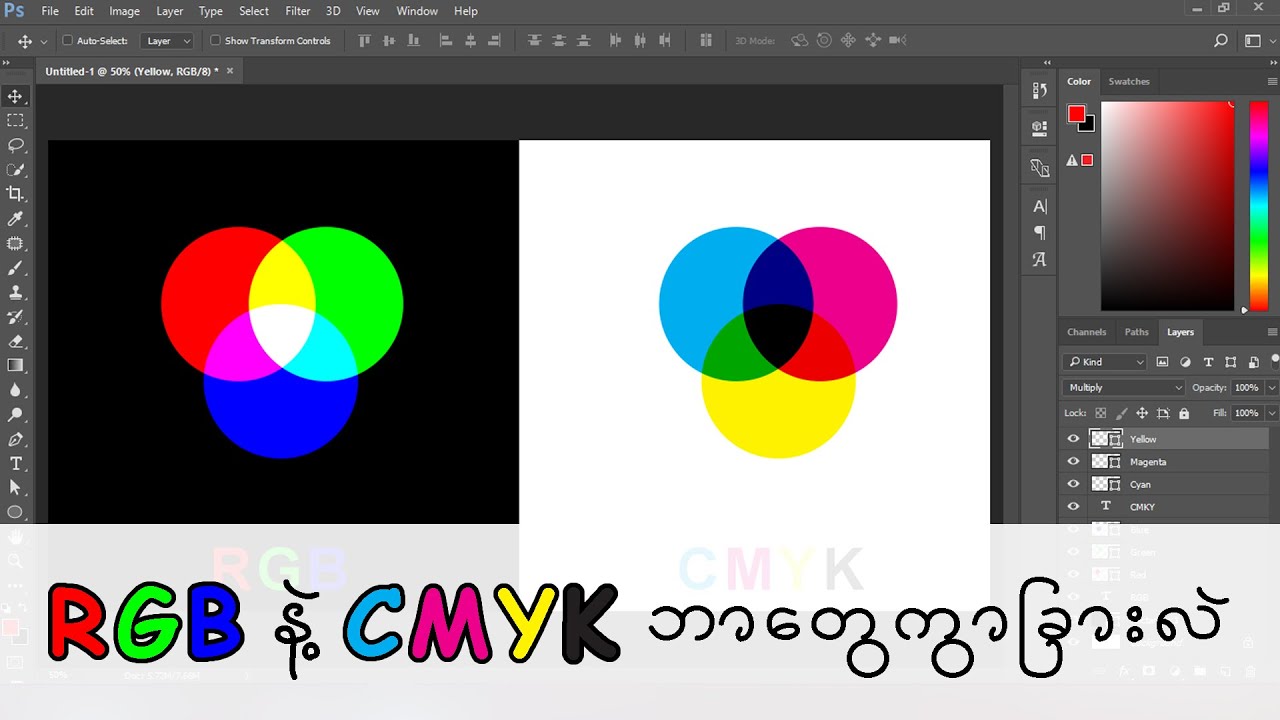Switch to the Swatches tab
Screen dimensions: 1280x720
pos(1129,81)
